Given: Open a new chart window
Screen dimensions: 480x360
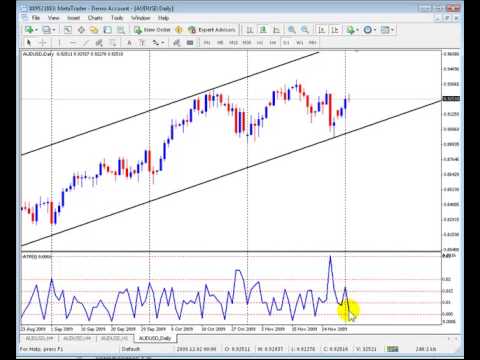Looking at the screenshot, I should click(29, 30).
